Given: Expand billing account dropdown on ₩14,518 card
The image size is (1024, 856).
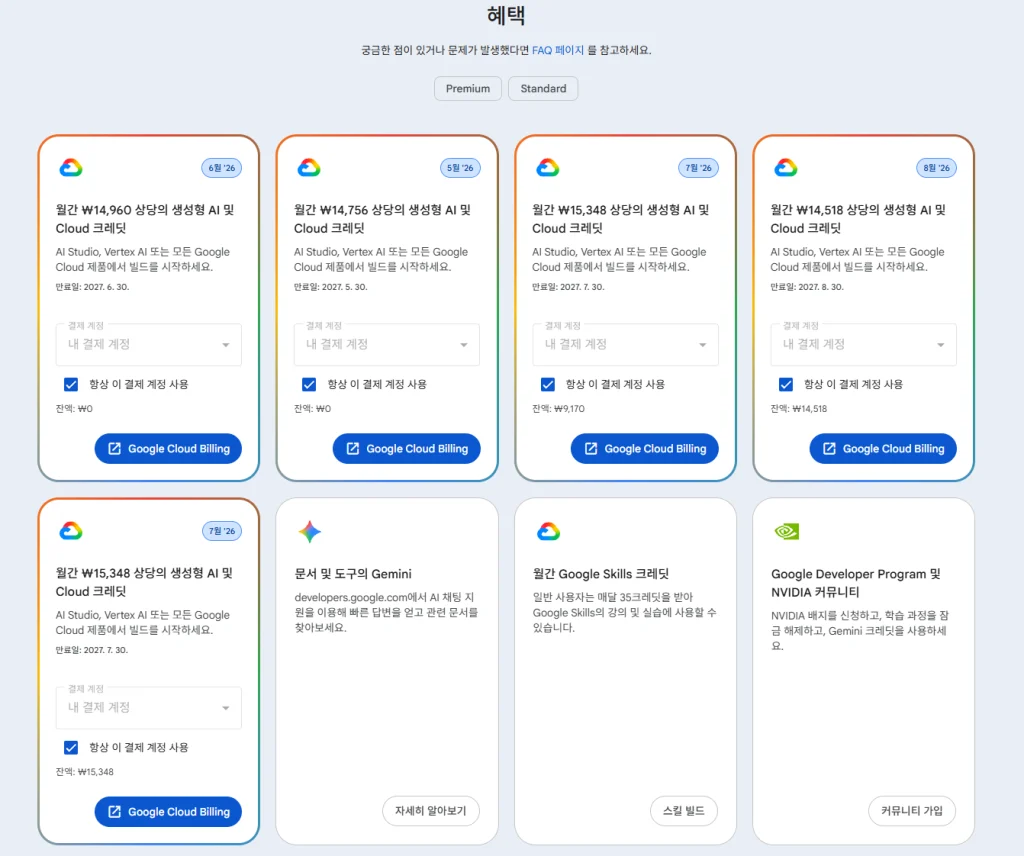Looking at the screenshot, I should 863,344.
